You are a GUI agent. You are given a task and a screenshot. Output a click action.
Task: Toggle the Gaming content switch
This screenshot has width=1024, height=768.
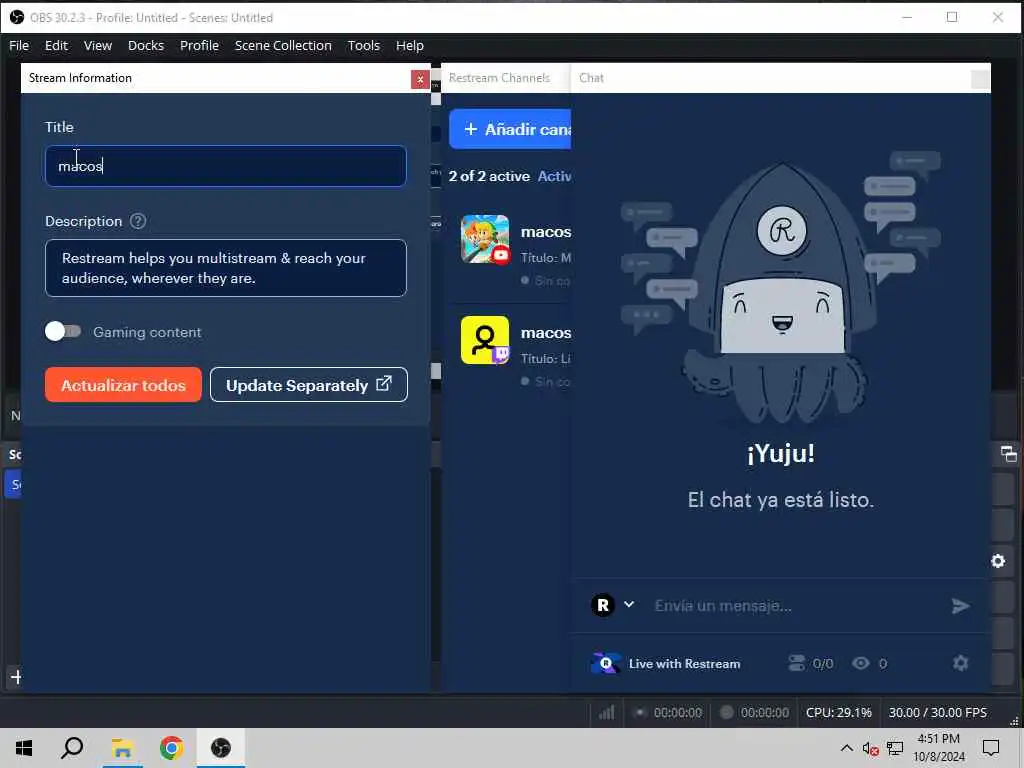[x=63, y=332]
